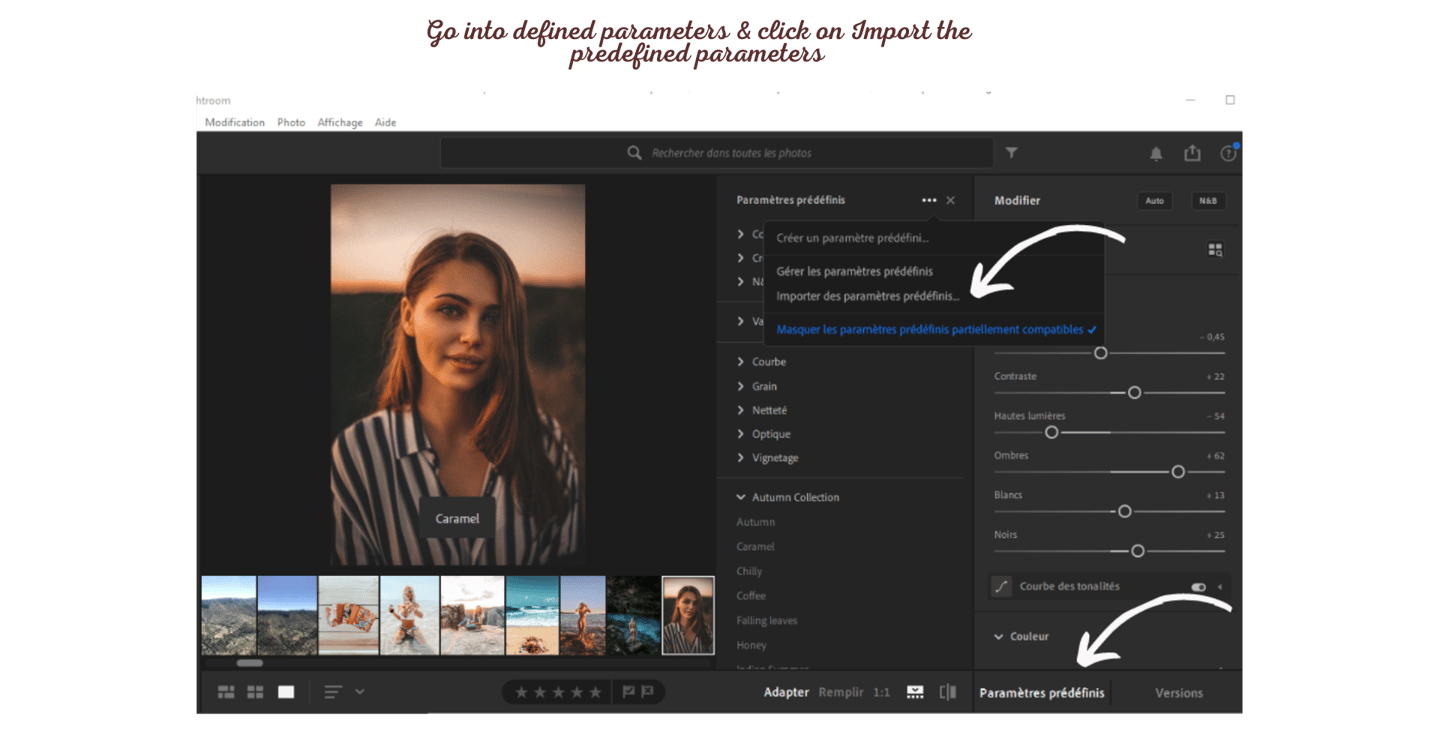
Task: Switch to photo grid view icon
Action: click(x=226, y=692)
